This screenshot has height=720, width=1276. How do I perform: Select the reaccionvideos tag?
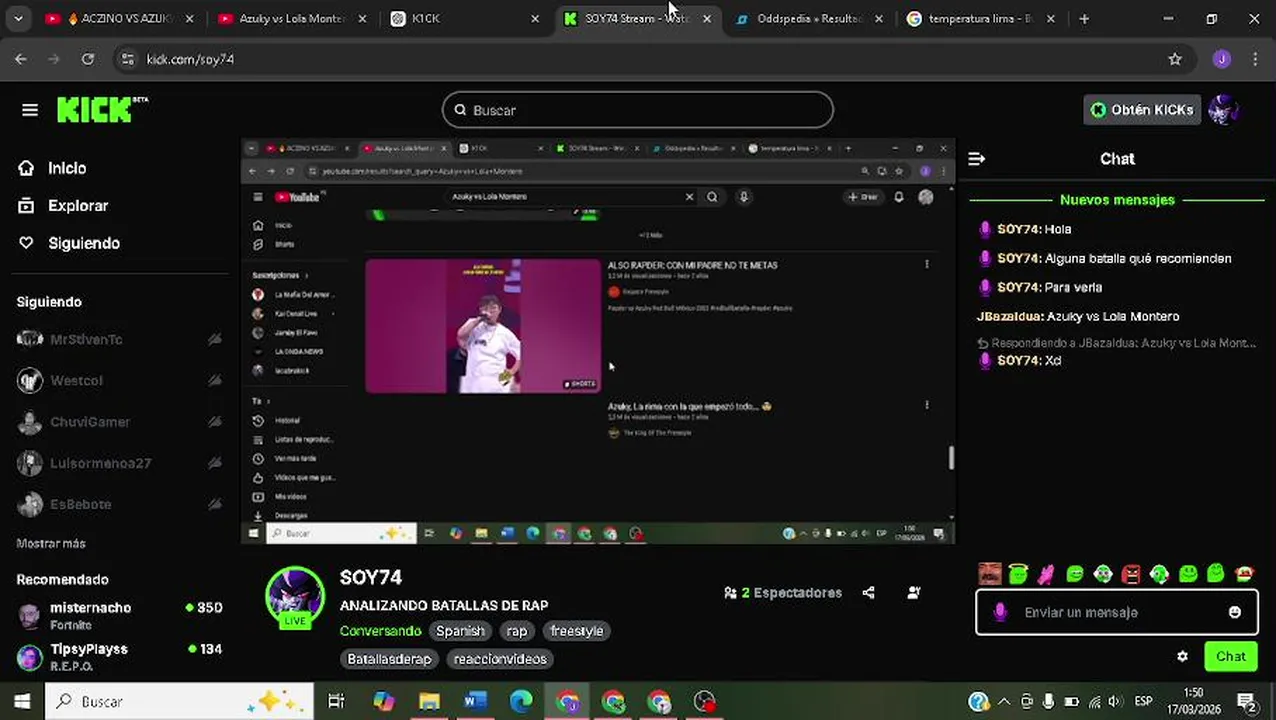(x=500, y=659)
